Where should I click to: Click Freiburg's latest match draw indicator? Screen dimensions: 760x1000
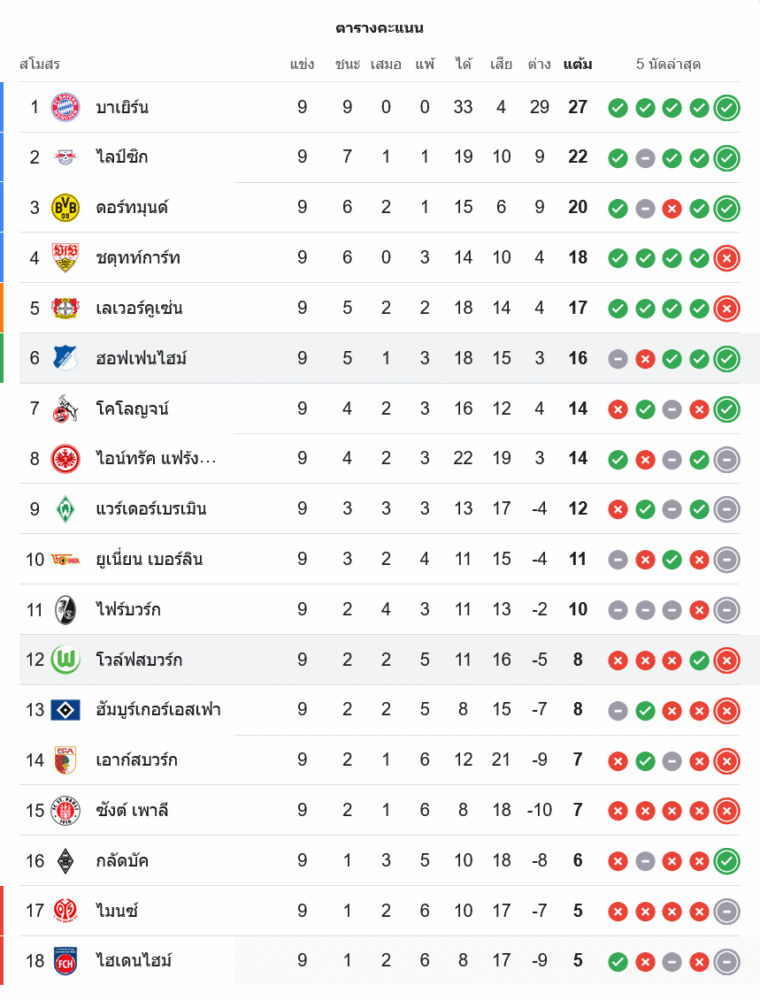(727, 609)
